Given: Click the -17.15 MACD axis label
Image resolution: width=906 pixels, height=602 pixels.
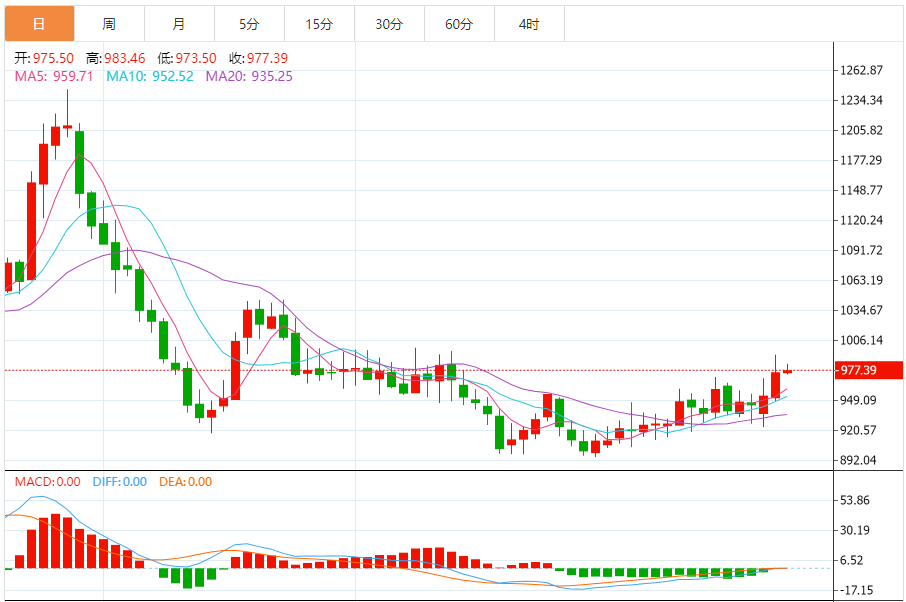Looking at the screenshot, I should point(856,590).
